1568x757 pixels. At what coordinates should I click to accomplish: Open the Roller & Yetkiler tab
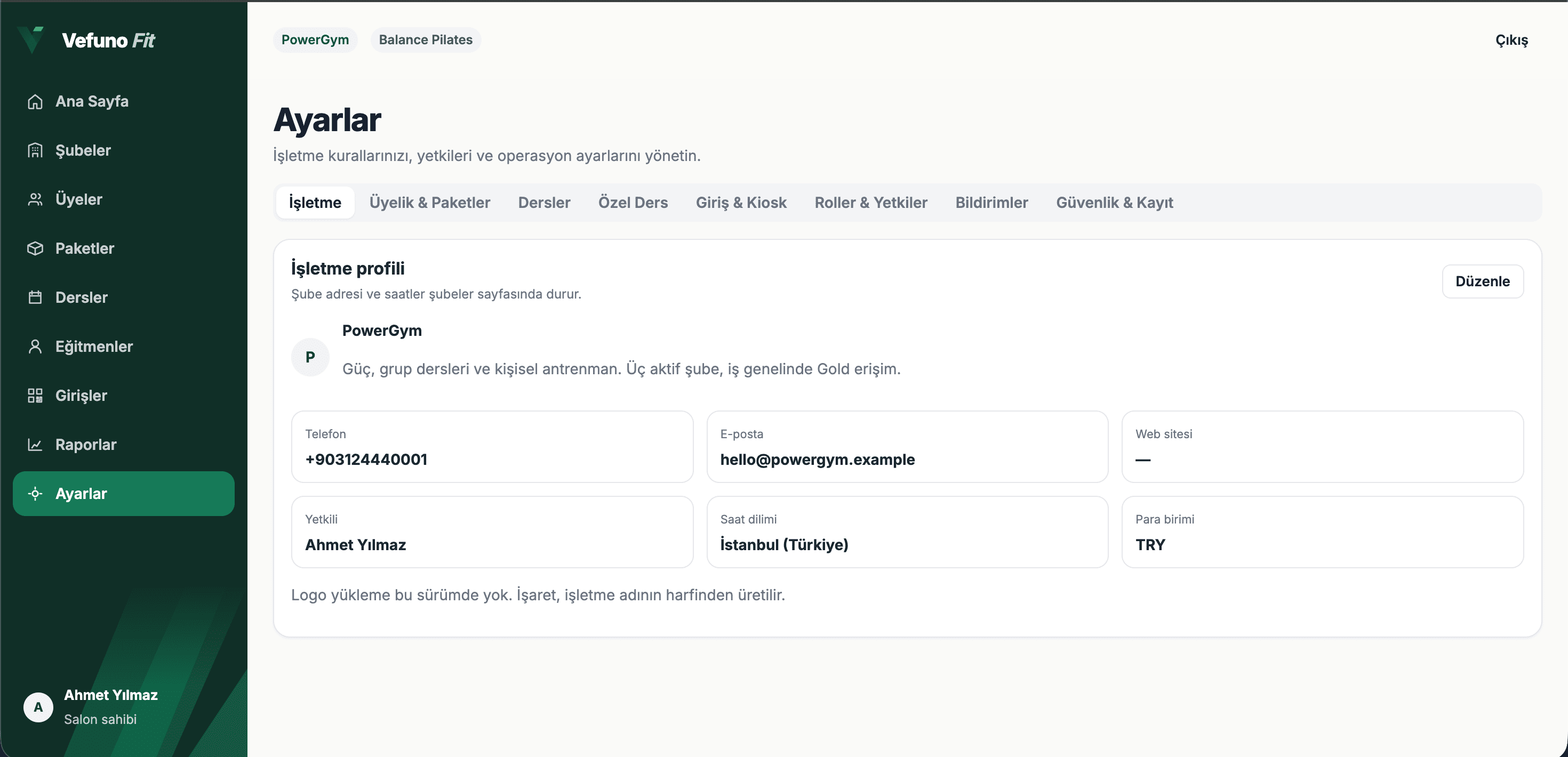click(871, 203)
